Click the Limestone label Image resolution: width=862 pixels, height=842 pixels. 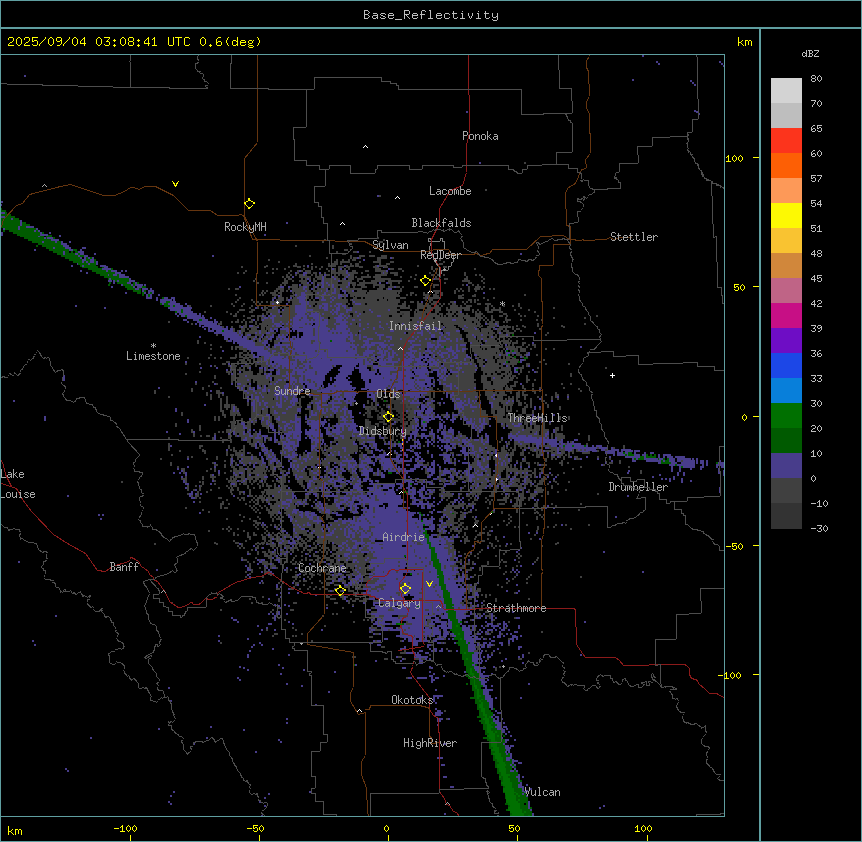[153, 356]
